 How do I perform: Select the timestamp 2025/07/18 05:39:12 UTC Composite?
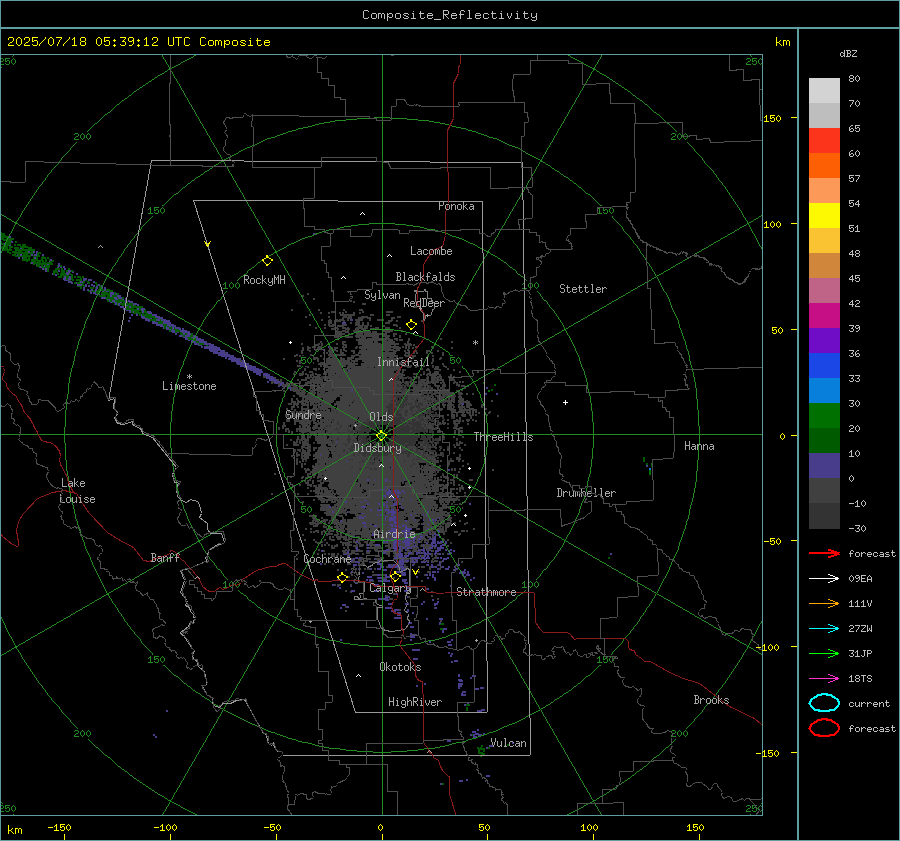pyautogui.click(x=138, y=42)
